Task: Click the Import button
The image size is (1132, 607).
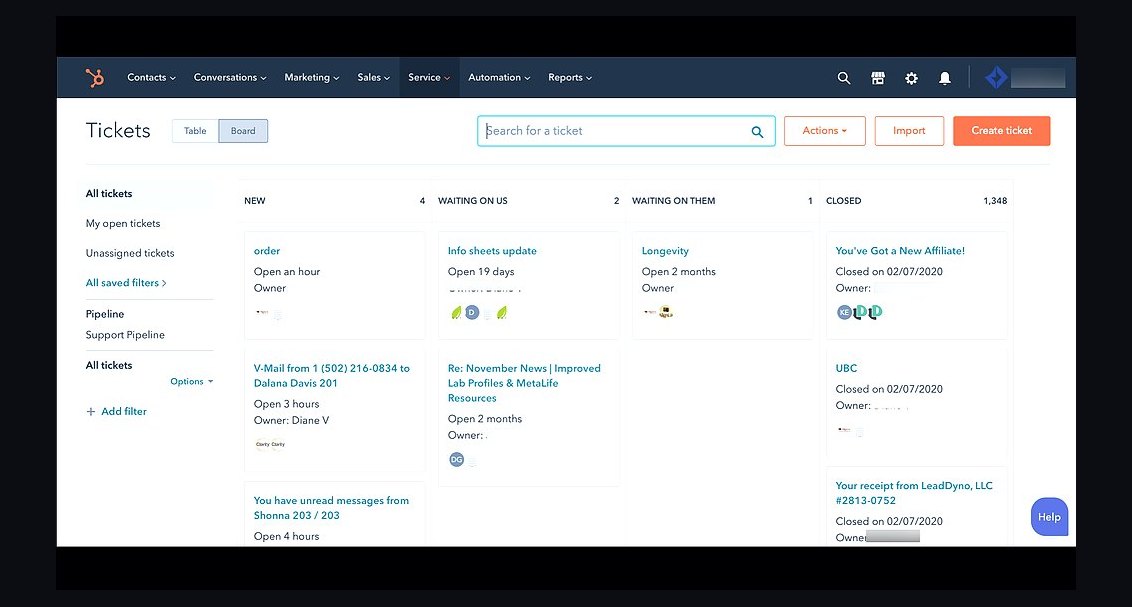Action: point(909,131)
